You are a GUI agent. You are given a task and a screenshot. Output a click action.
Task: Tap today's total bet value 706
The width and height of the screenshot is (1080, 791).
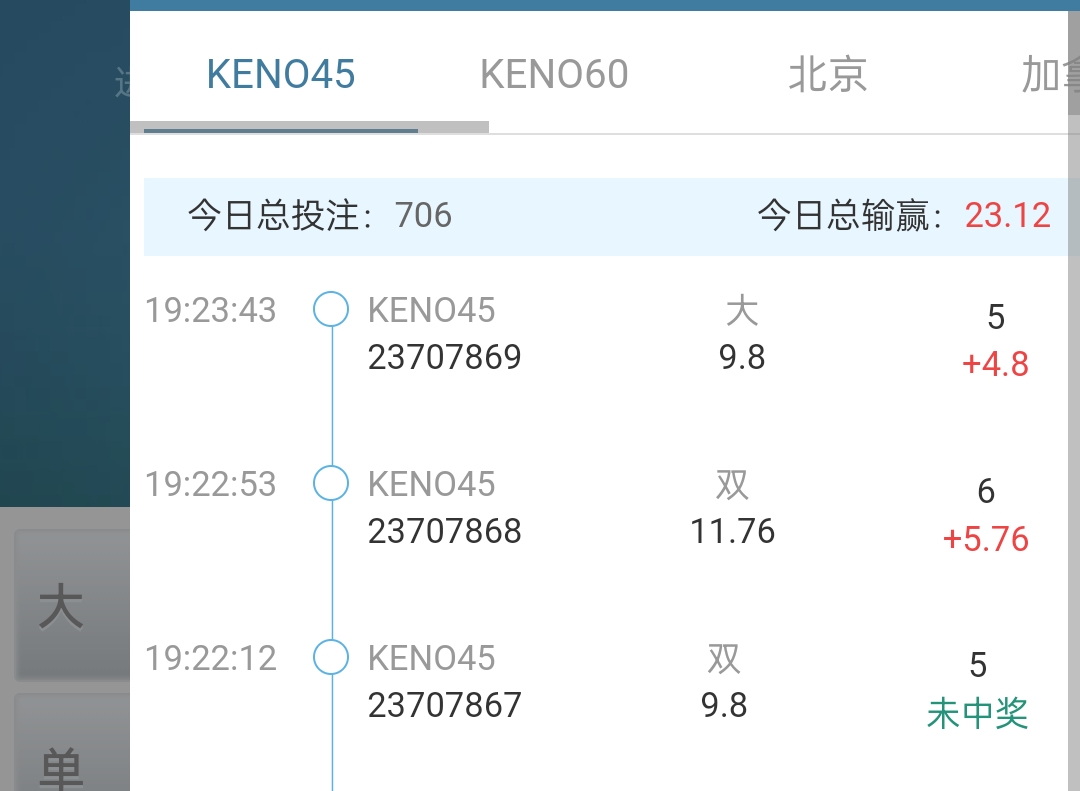(423, 215)
